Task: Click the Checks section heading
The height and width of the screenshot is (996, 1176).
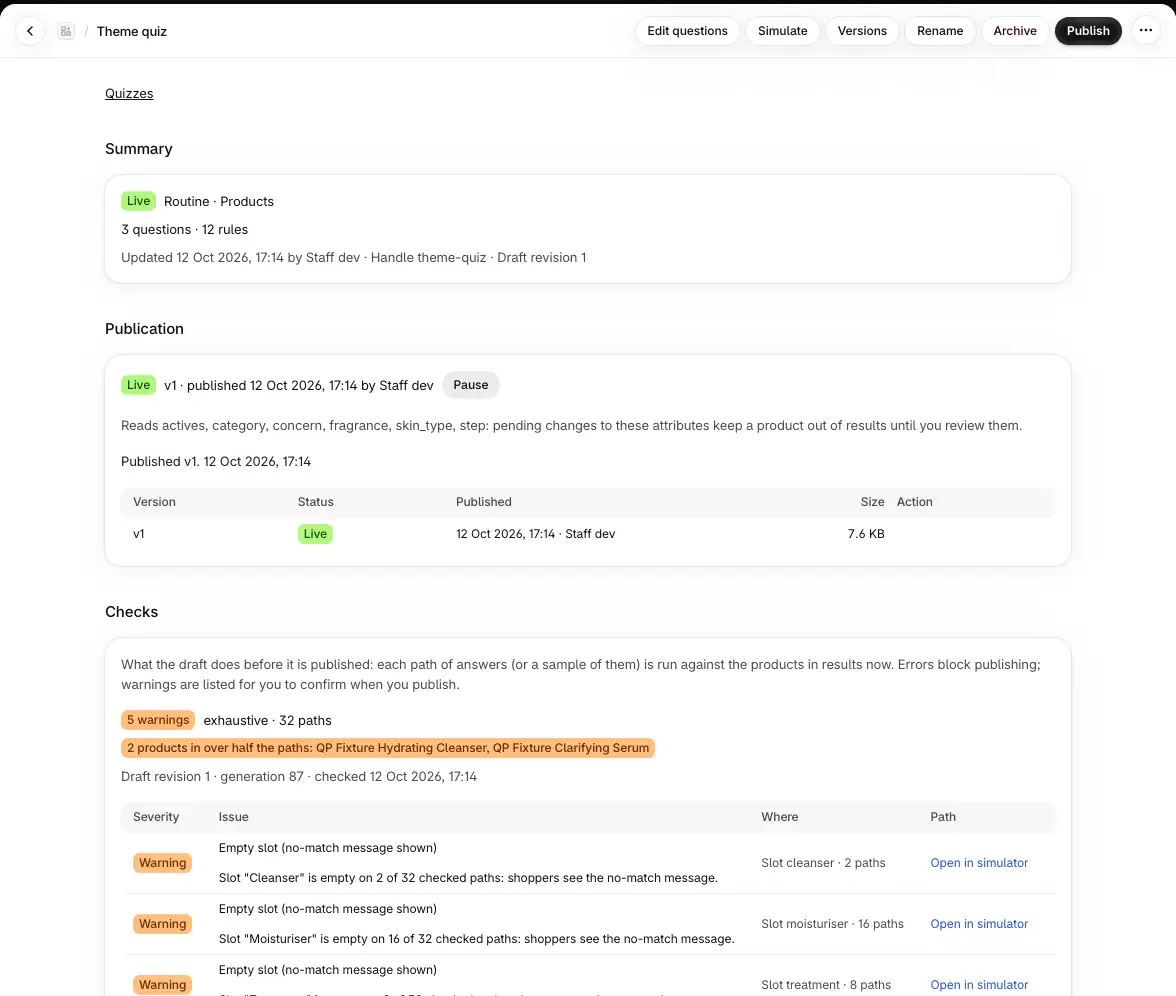Action: click(131, 612)
